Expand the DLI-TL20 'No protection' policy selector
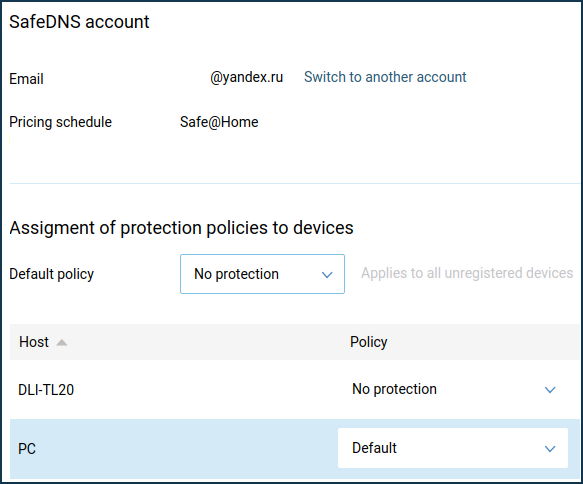The width and height of the screenshot is (583, 484). 453,389
